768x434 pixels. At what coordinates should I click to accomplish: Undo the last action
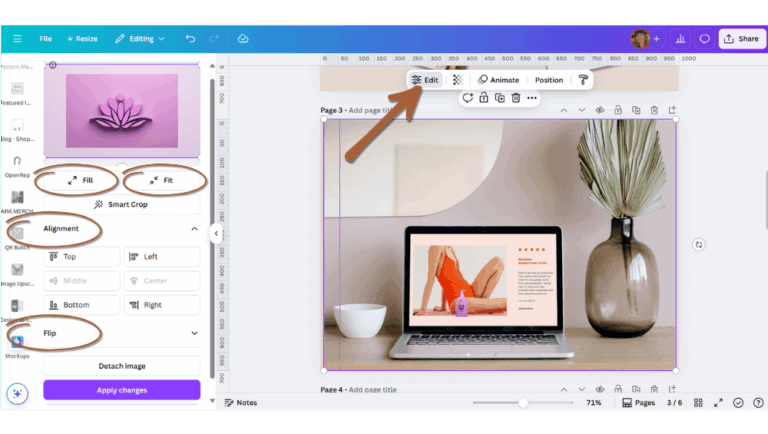[191, 39]
